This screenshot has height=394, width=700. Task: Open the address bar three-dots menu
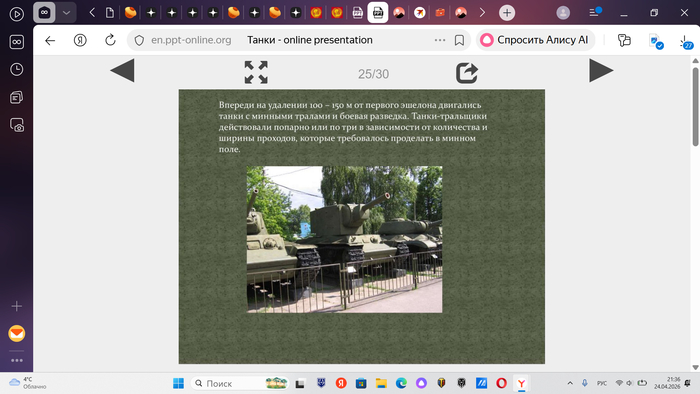point(440,40)
